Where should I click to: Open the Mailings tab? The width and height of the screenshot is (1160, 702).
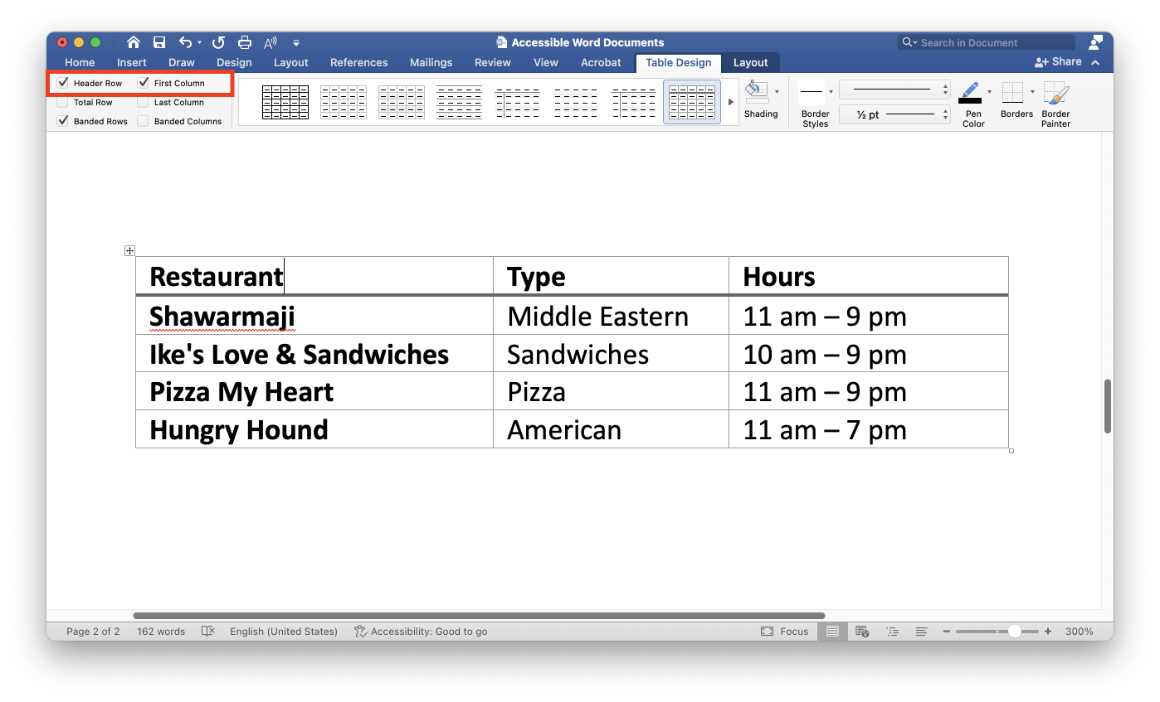(431, 62)
